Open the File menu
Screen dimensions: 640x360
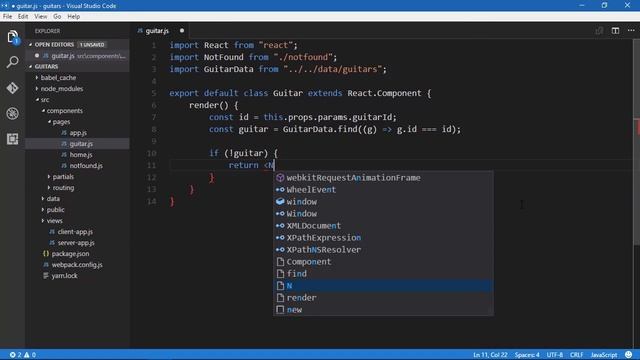pos(7,17)
